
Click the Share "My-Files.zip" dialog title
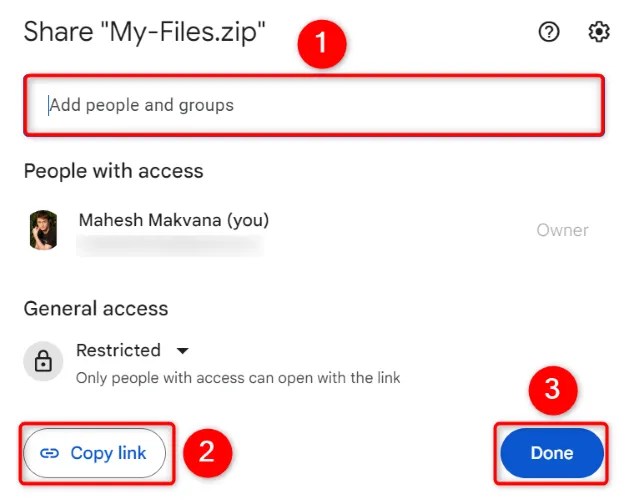tap(144, 32)
